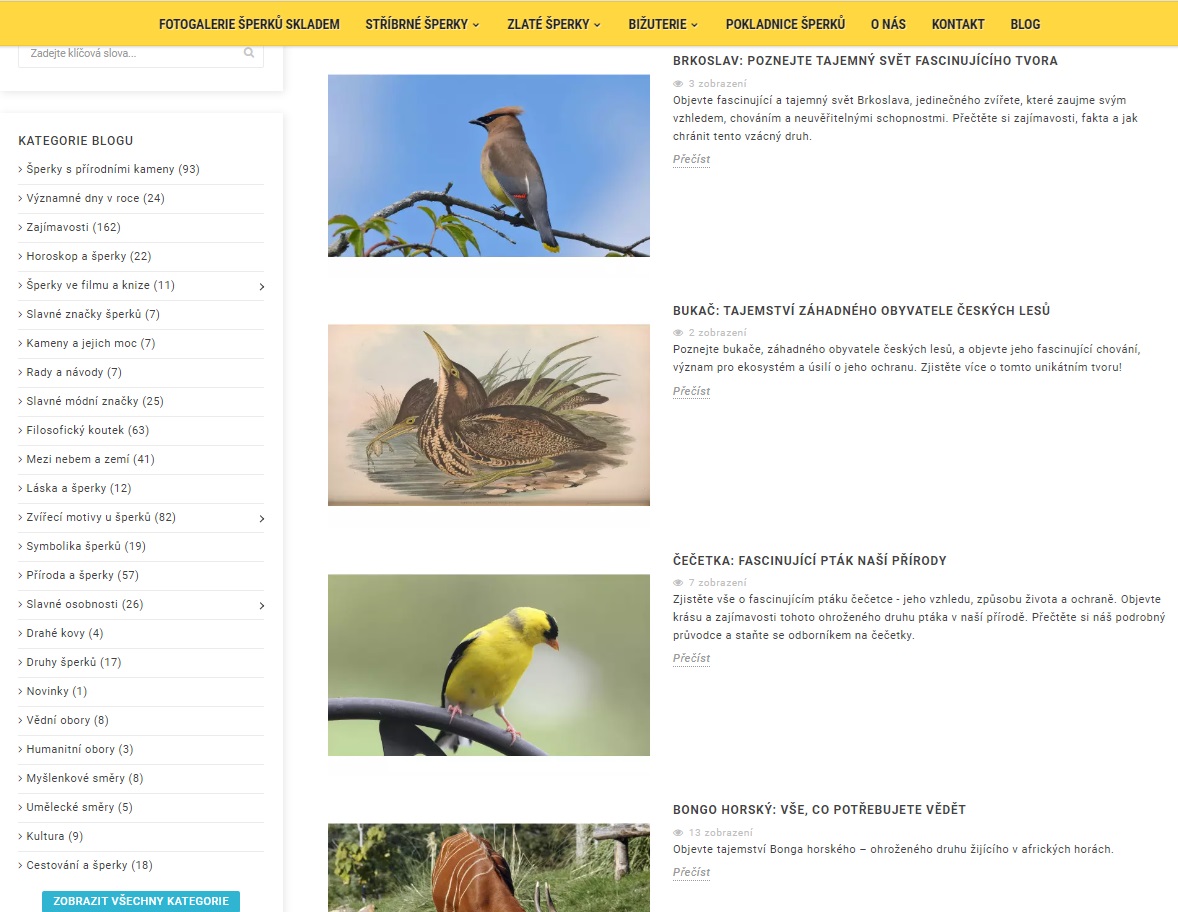Open the Vědní obory category
Image resolution: width=1178 pixels, height=912 pixels.
coord(68,720)
